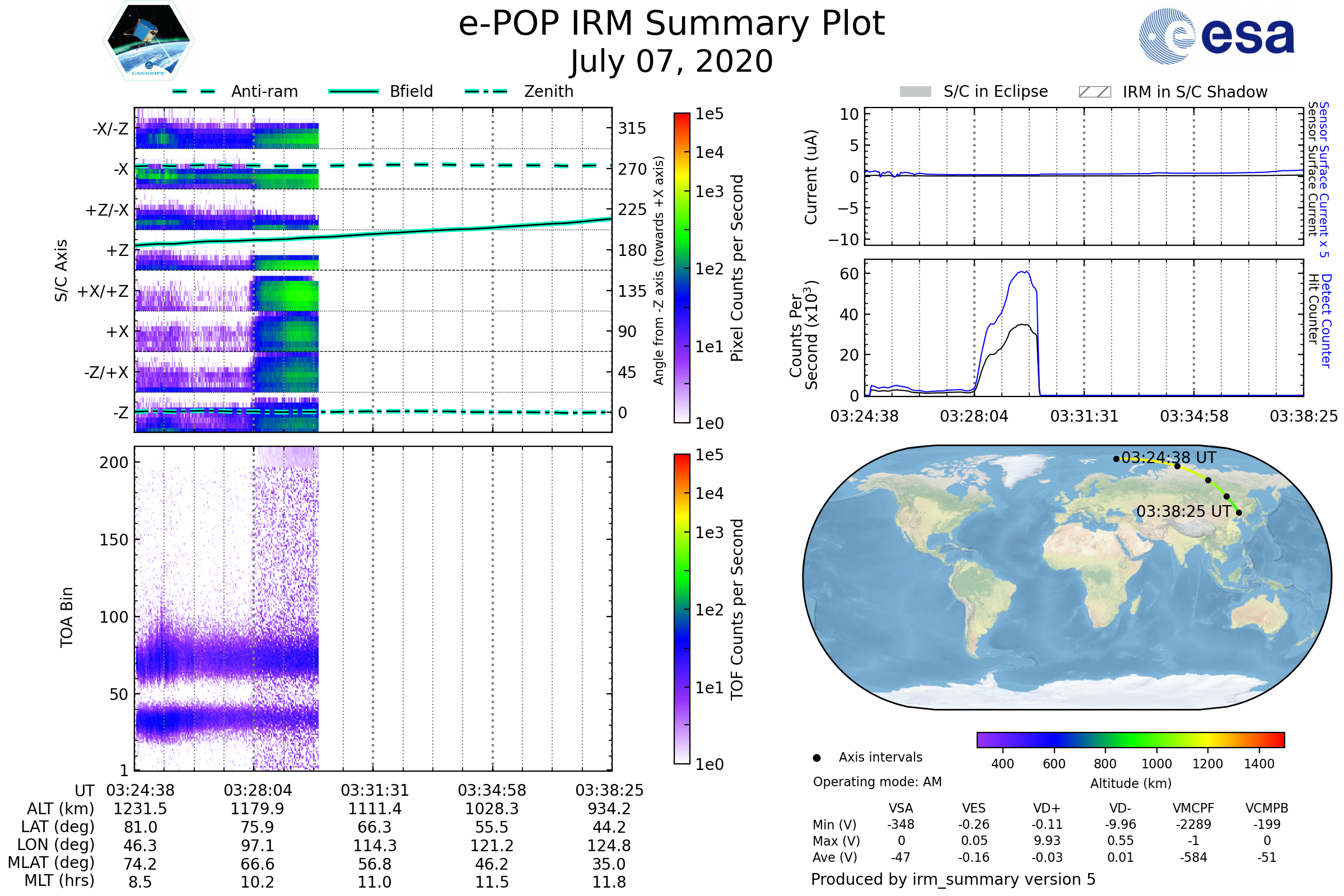The image size is (1344, 896).
Task: Click the Bfield solid legend line
Action: pos(353,91)
